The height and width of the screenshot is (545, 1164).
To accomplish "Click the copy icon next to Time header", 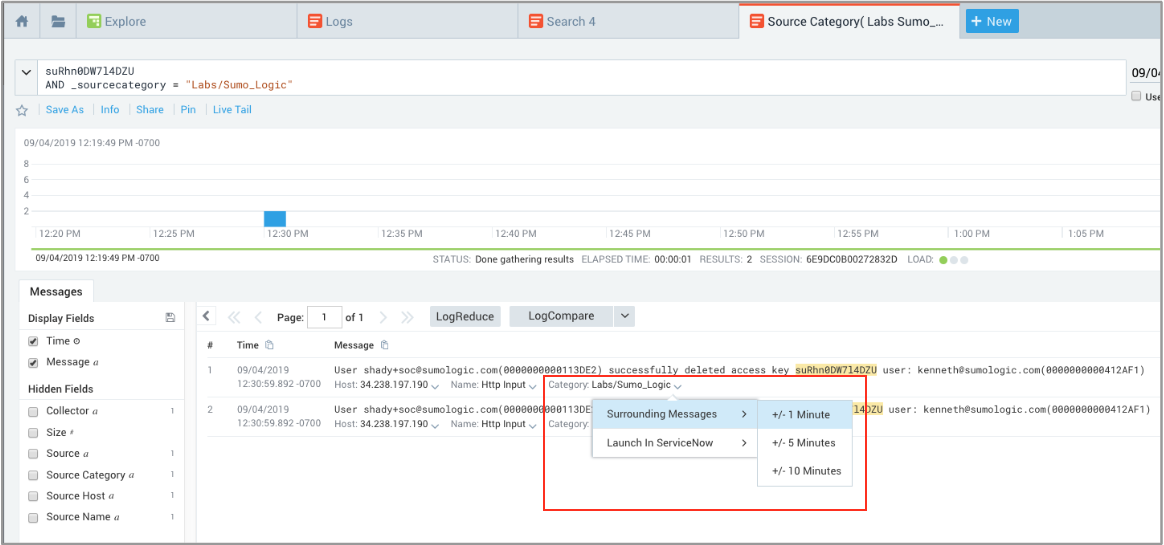I will coord(269,345).
